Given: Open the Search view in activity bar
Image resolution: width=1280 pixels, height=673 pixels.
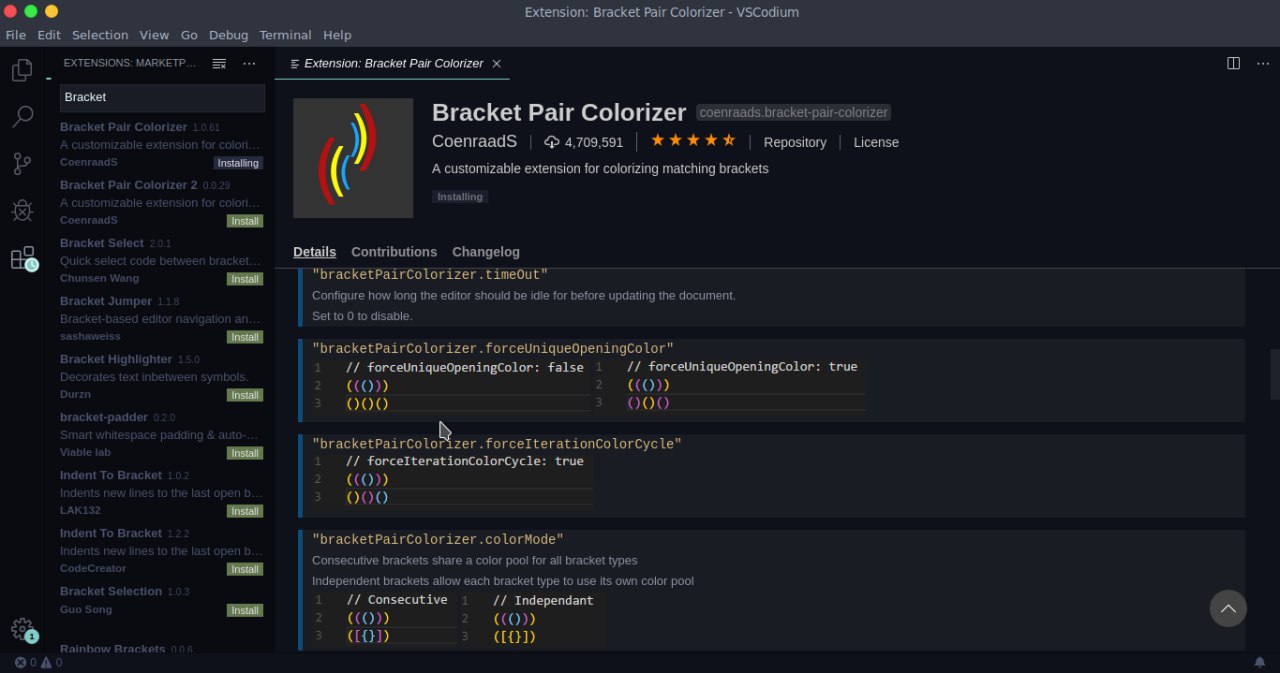Looking at the screenshot, I should [22, 117].
